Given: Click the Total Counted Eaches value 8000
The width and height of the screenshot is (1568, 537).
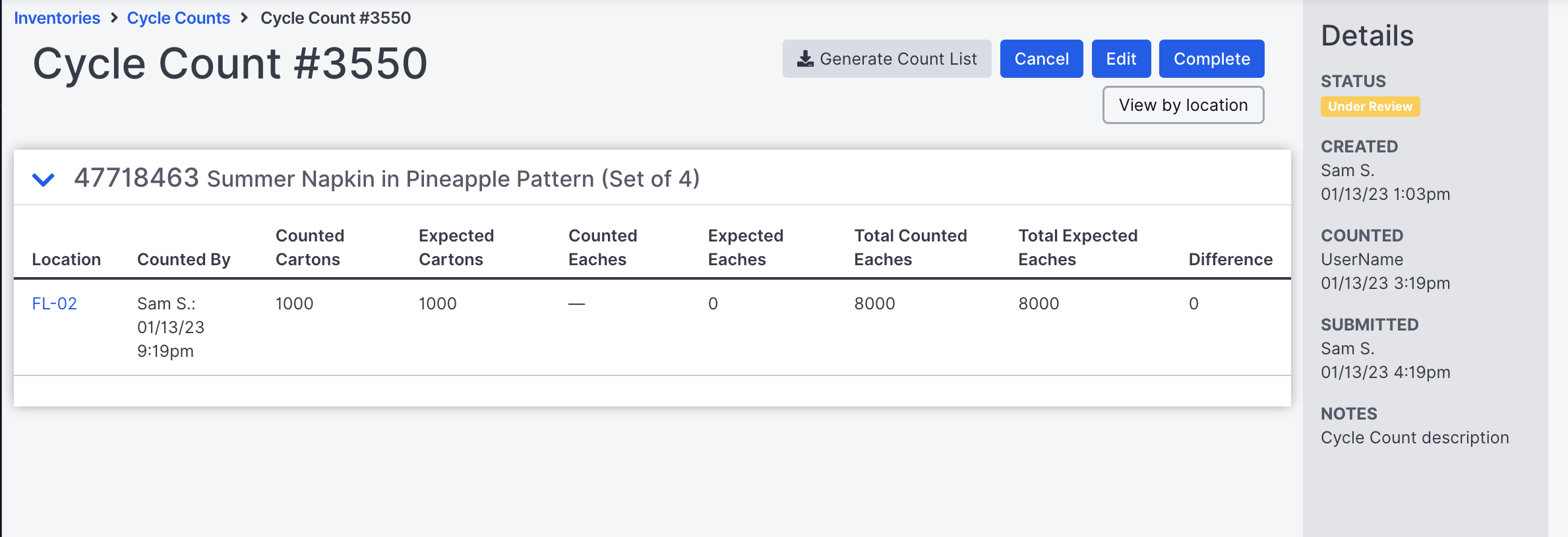Looking at the screenshot, I should click(x=874, y=303).
